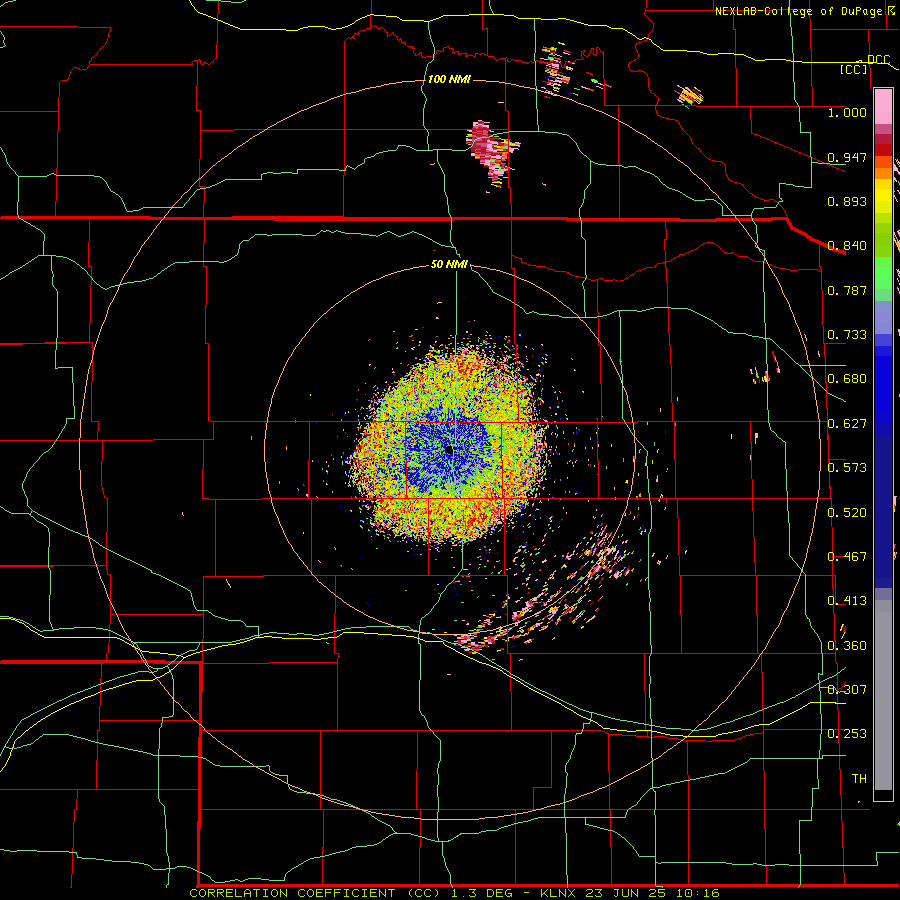Click the 0.573 scale value
The width and height of the screenshot is (900, 900).
click(847, 468)
